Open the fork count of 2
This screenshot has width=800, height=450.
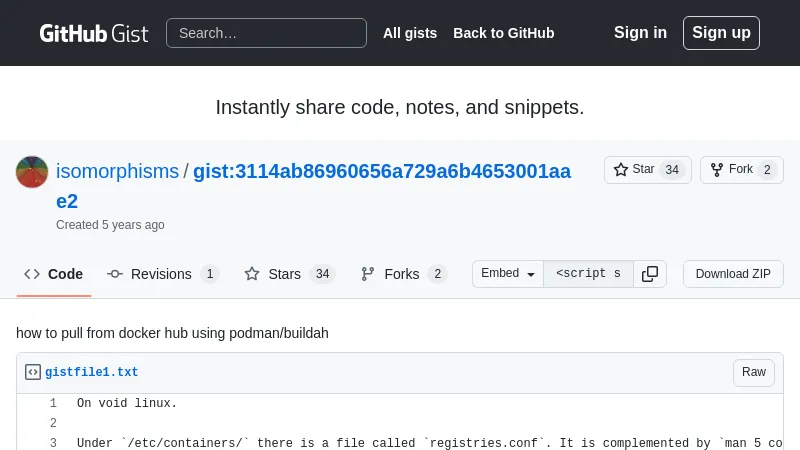(x=767, y=170)
